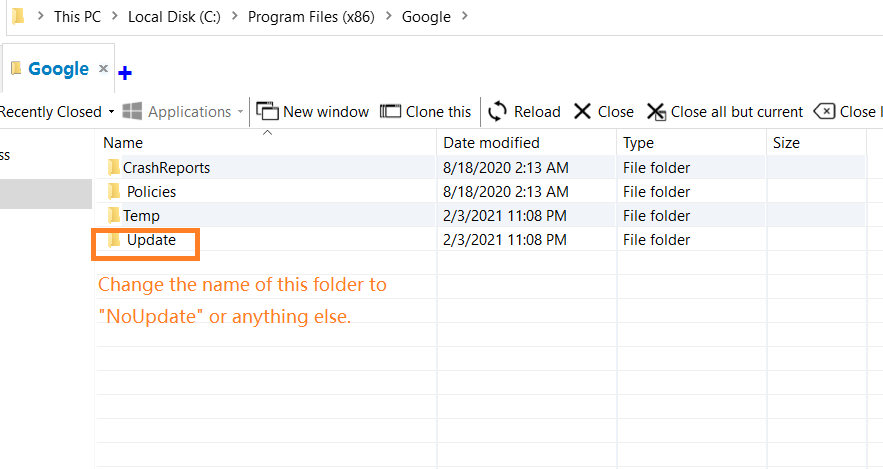
Task: Click the Clone this icon
Action: (x=390, y=111)
